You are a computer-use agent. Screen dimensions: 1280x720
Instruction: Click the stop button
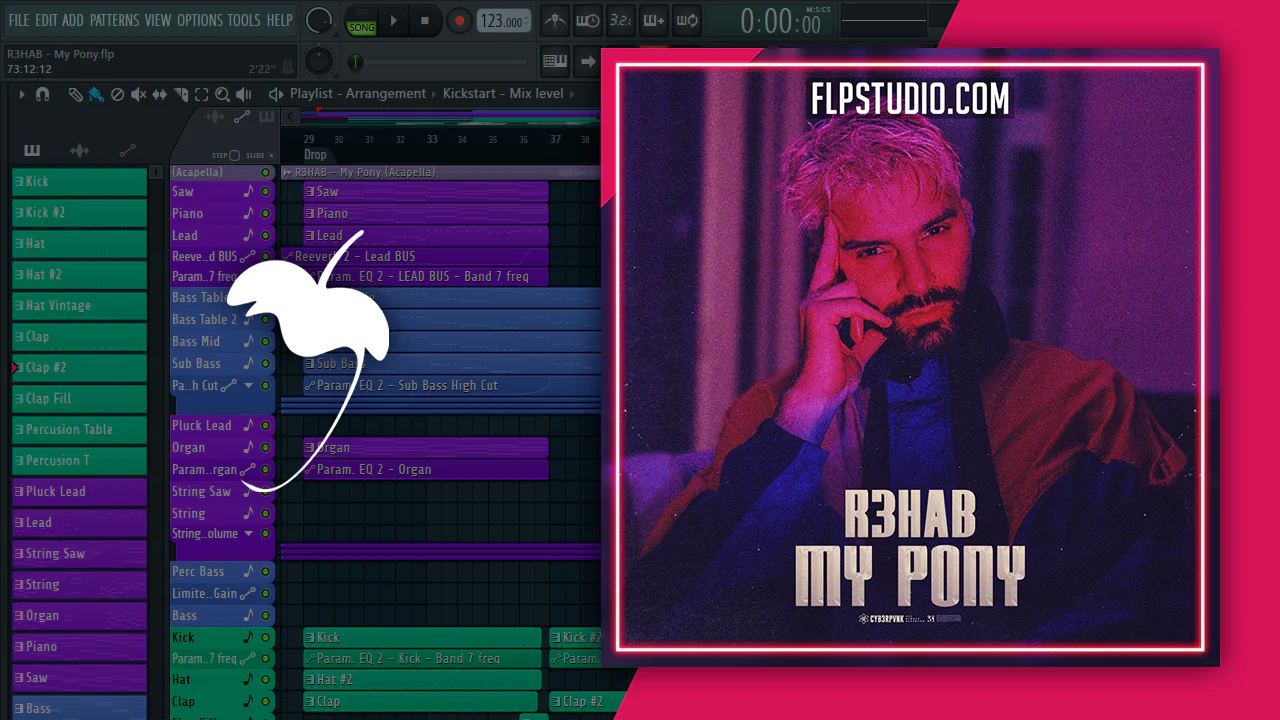tap(425, 20)
